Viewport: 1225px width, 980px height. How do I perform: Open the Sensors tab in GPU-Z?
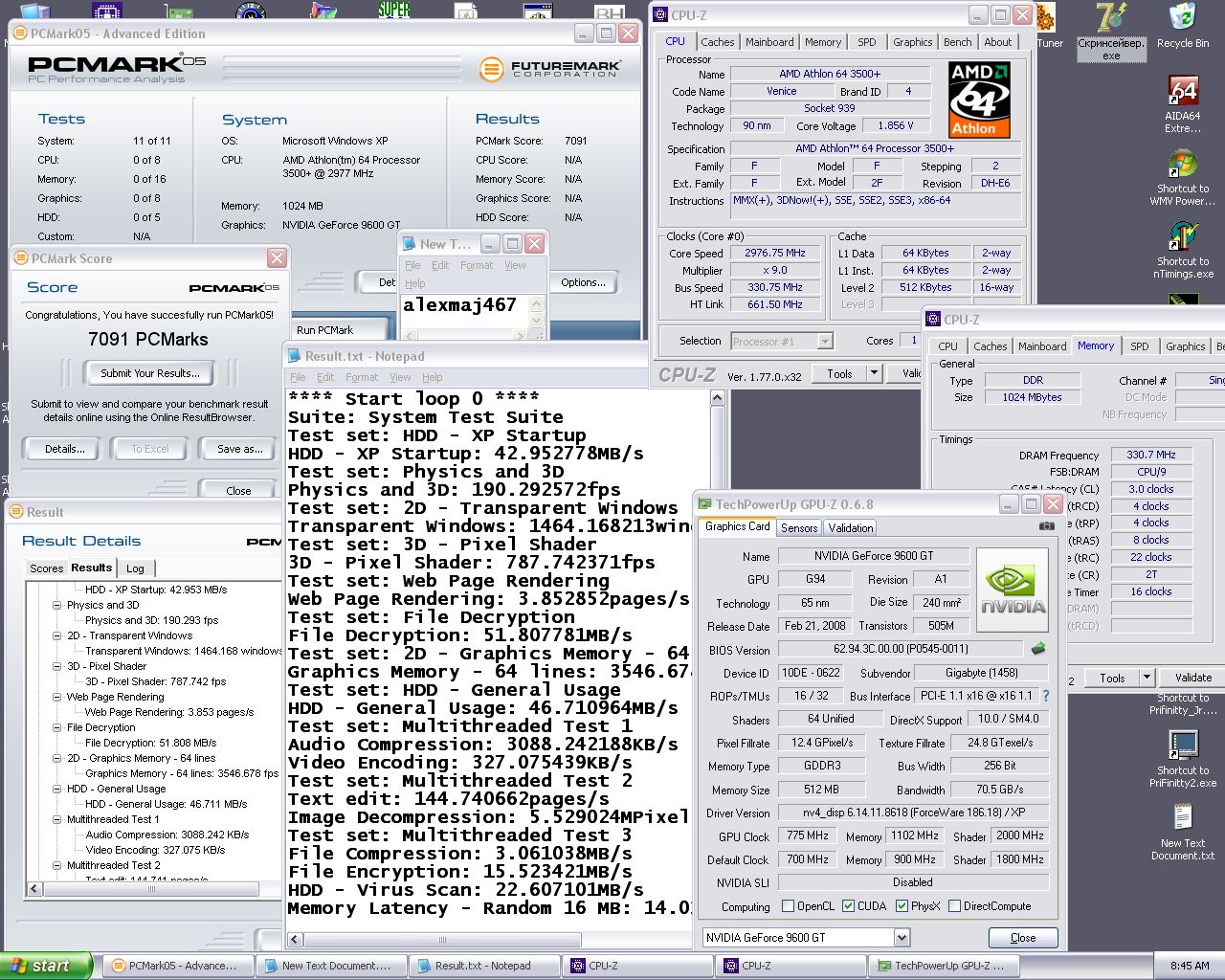click(x=799, y=528)
